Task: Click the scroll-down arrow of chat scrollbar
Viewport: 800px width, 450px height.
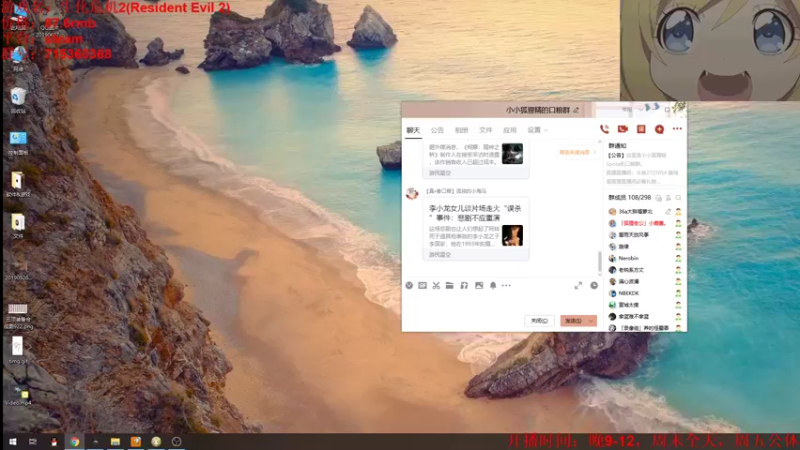Action: (600, 275)
